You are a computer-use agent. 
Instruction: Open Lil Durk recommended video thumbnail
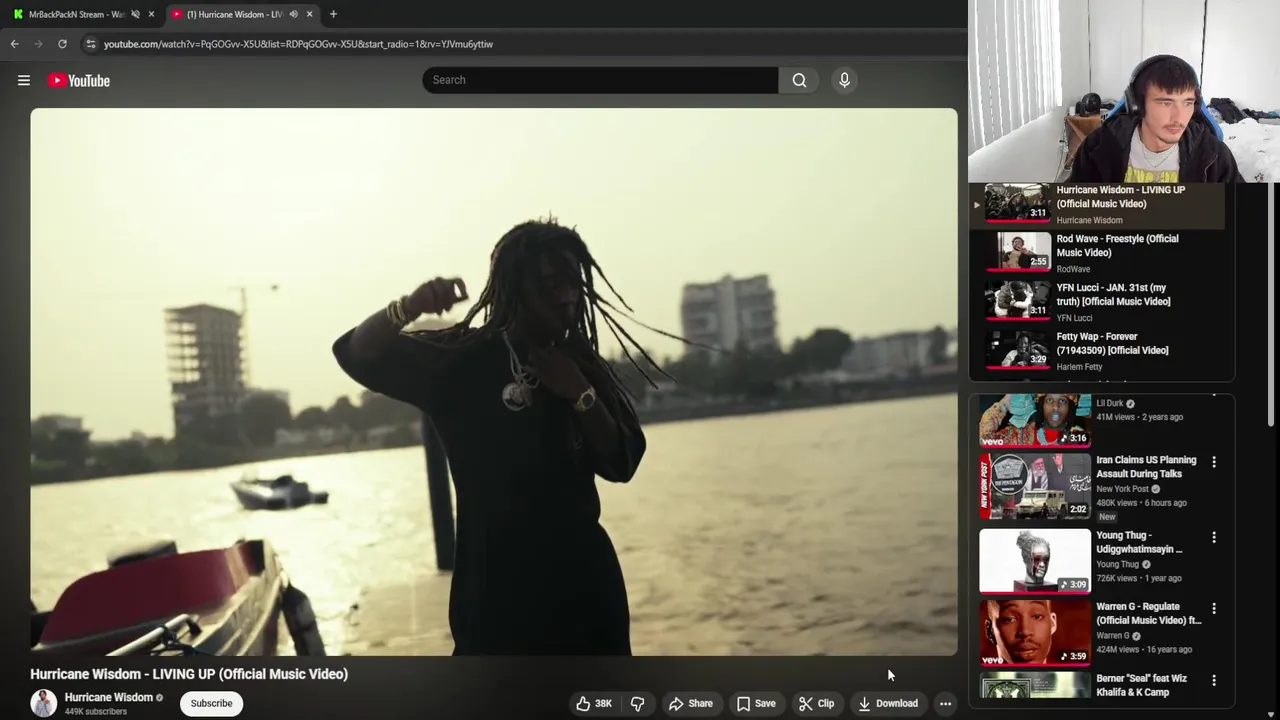click(1035, 420)
